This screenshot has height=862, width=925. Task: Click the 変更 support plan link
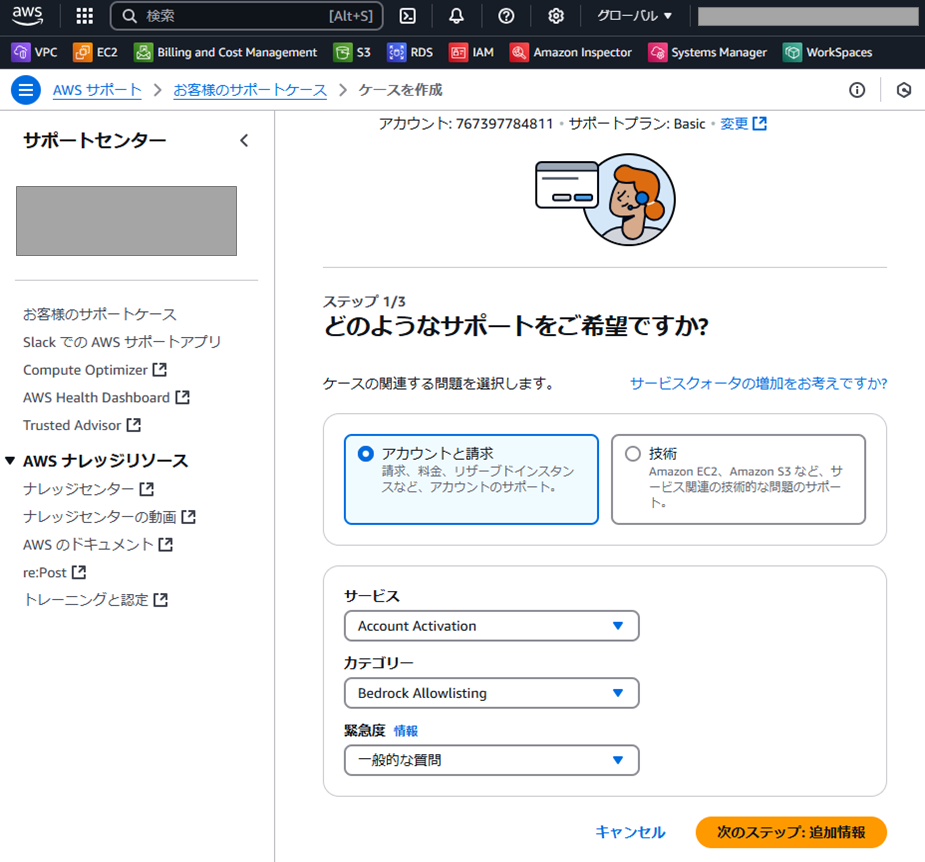[734, 124]
